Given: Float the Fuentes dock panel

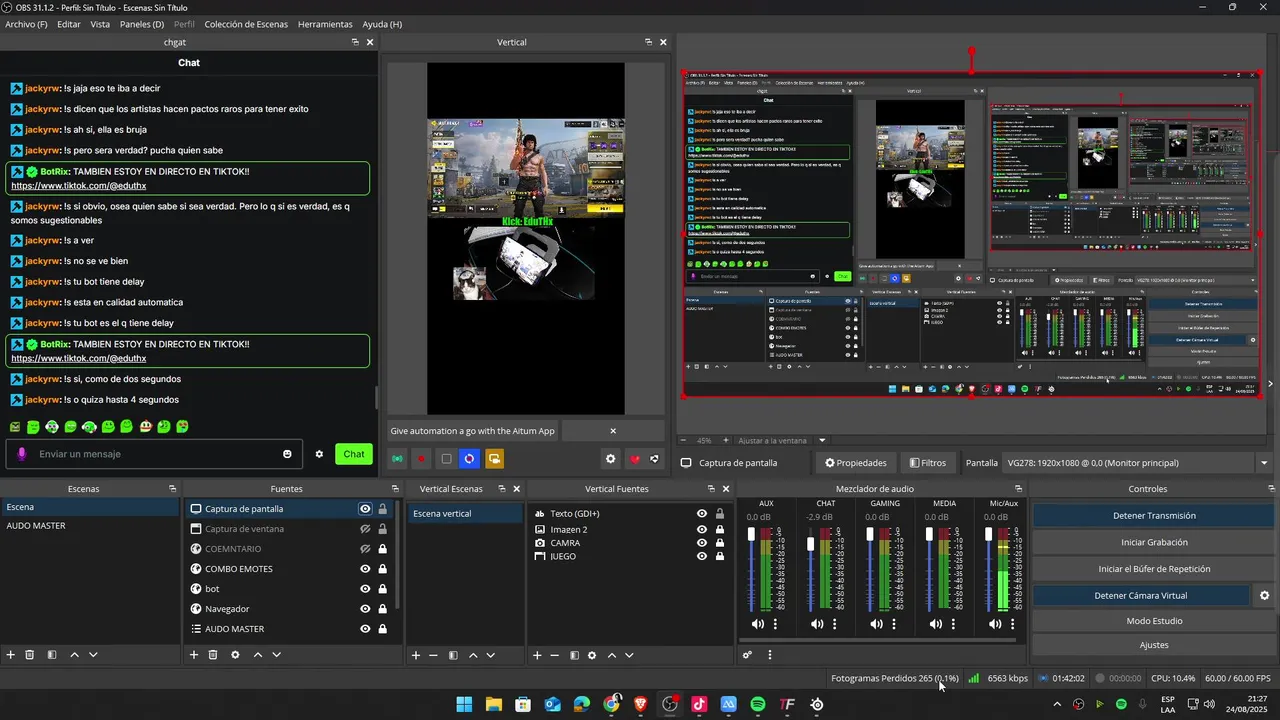Looking at the screenshot, I should (x=393, y=489).
